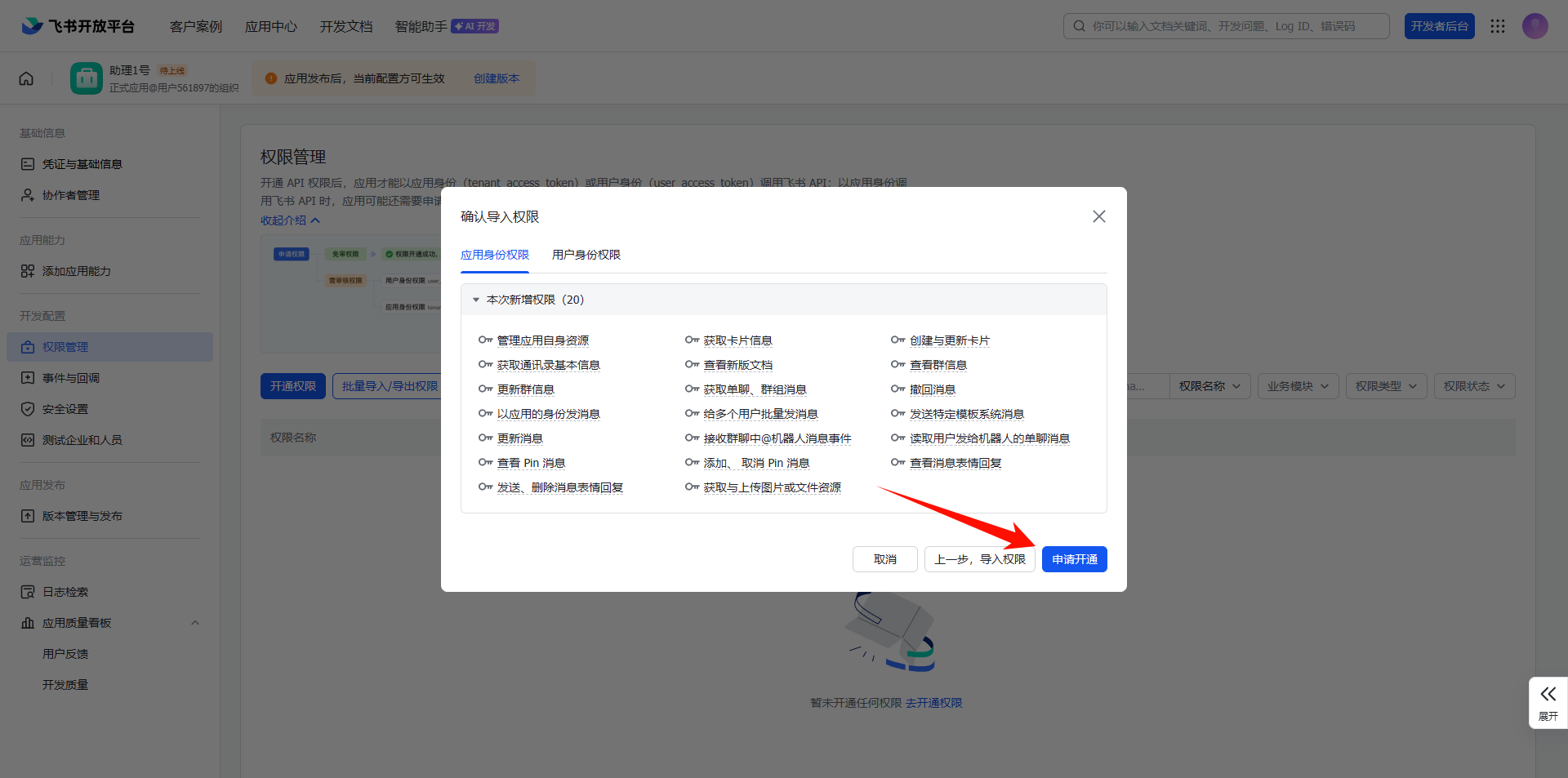
Task: Click the 创建版本 link
Action: pyautogui.click(x=497, y=78)
